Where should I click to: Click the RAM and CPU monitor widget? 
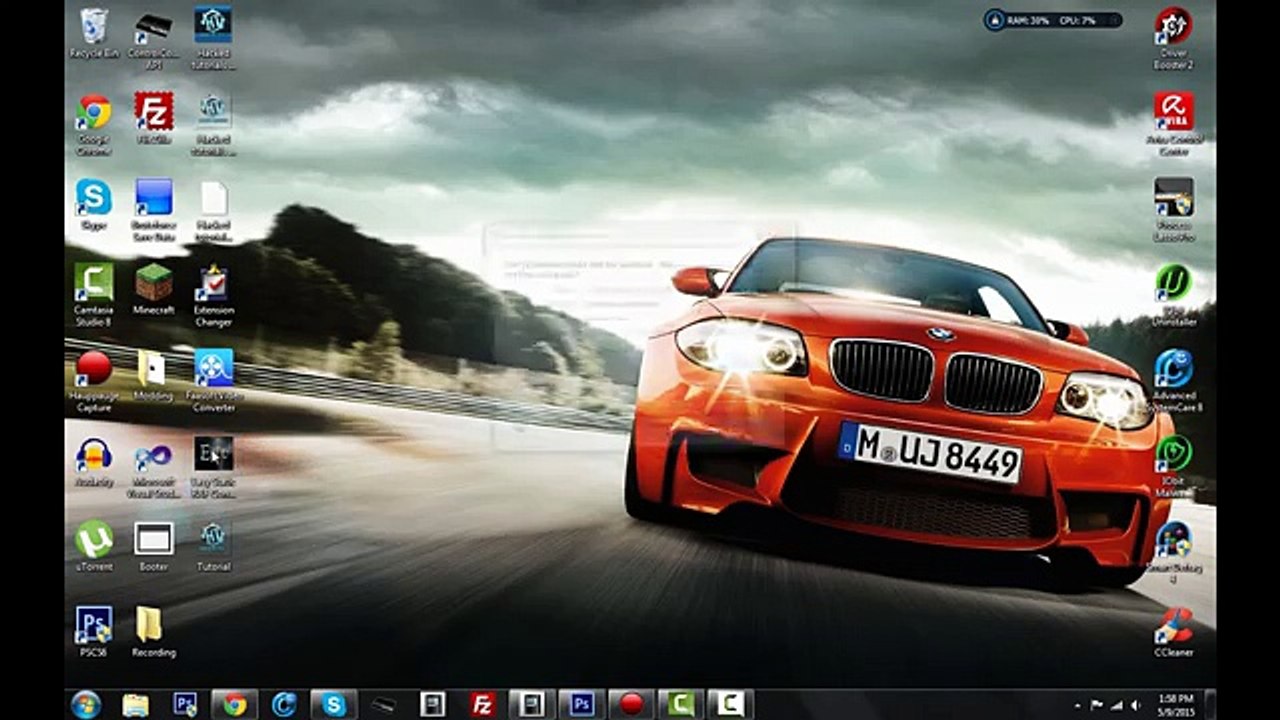(1052, 20)
